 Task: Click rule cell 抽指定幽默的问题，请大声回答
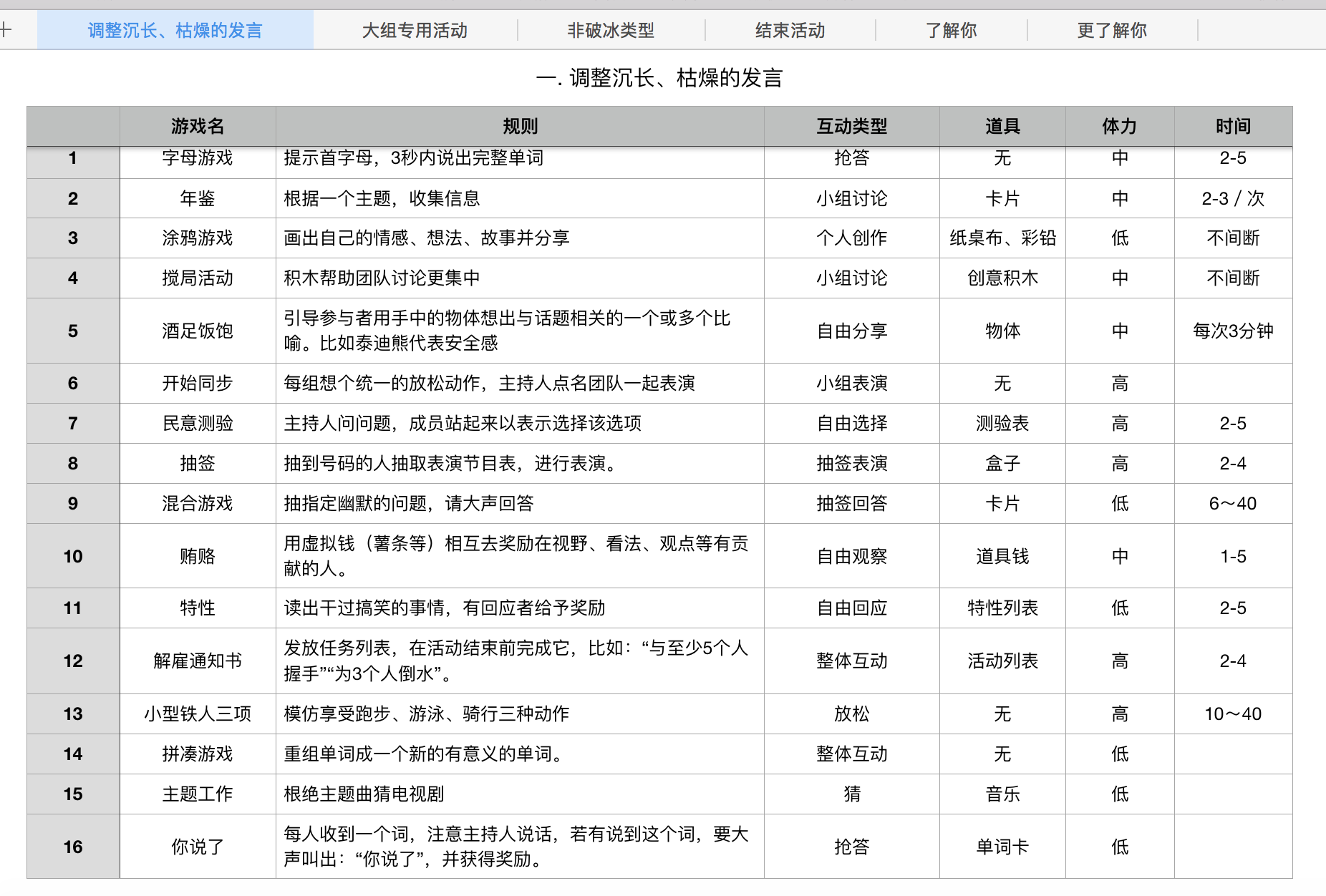click(520, 503)
